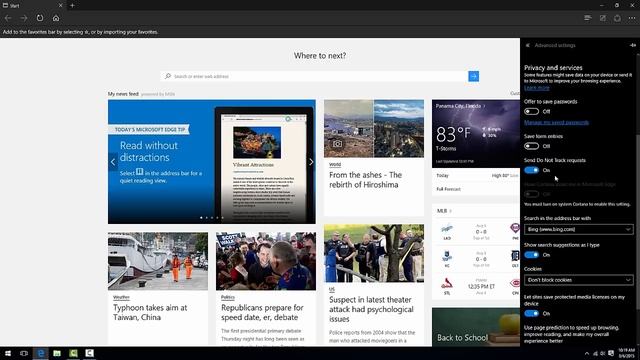Click the search go arrow button
Image resolution: width=640 pixels, height=360 pixels.
pyautogui.click(x=473, y=76)
